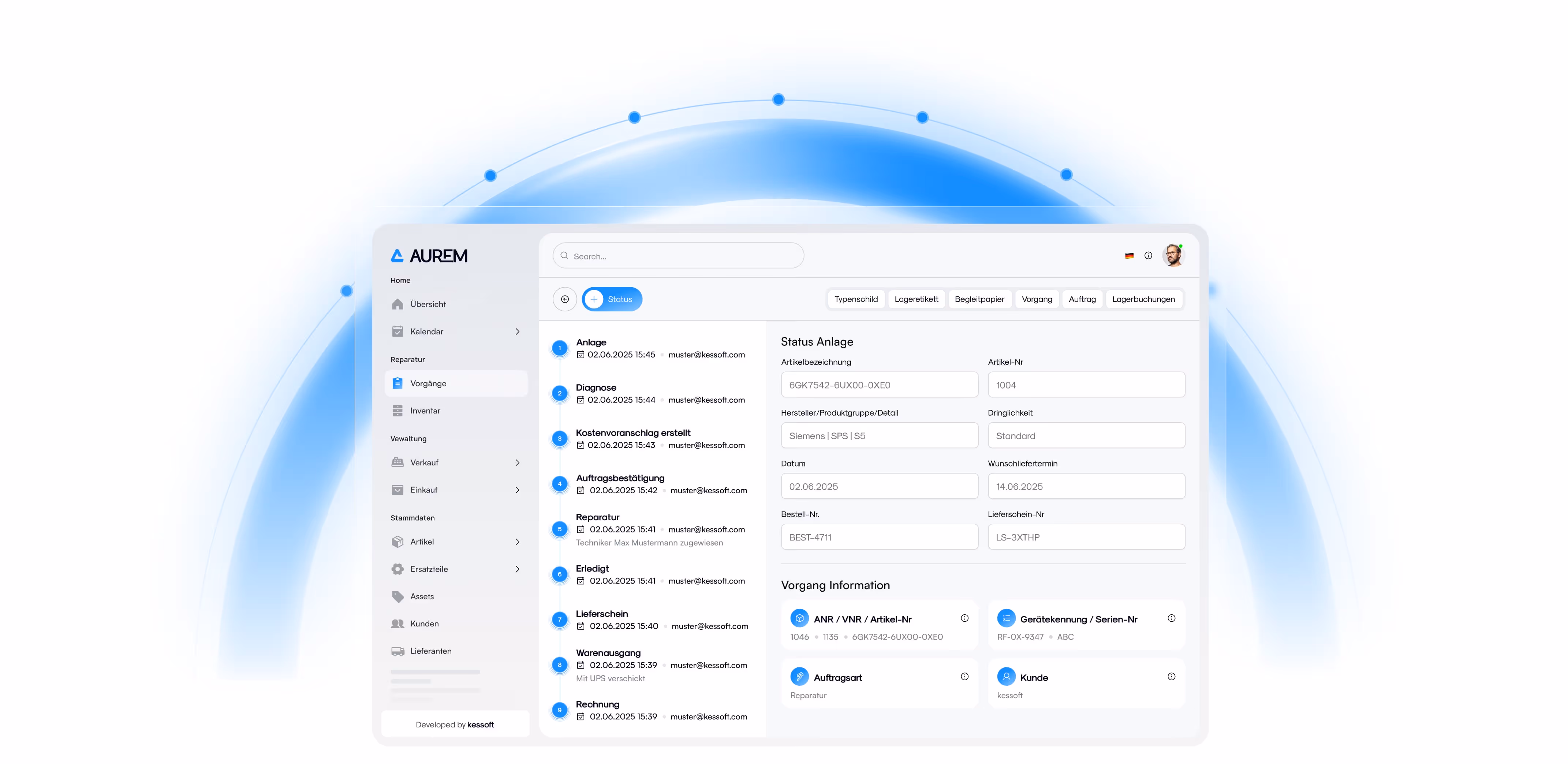Image resolution: width=1568 pixels, height=764 pixels.
Task: Click the AUREM logo
Action: tap(429, 255)
